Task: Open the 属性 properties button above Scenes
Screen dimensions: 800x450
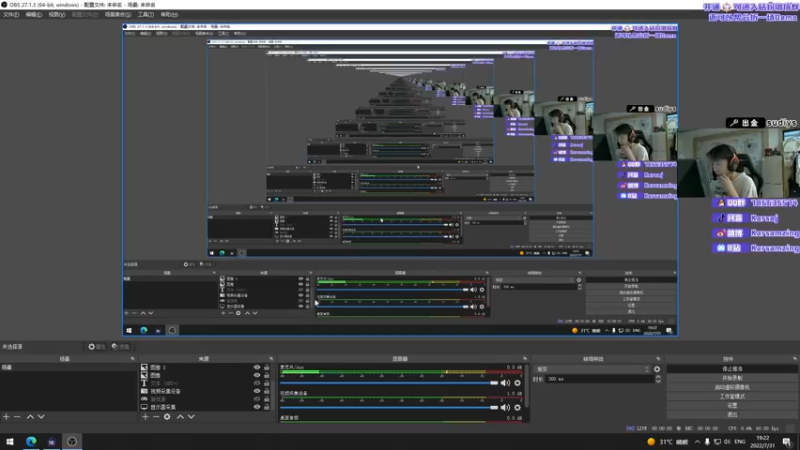Action: tap(97, 346)
